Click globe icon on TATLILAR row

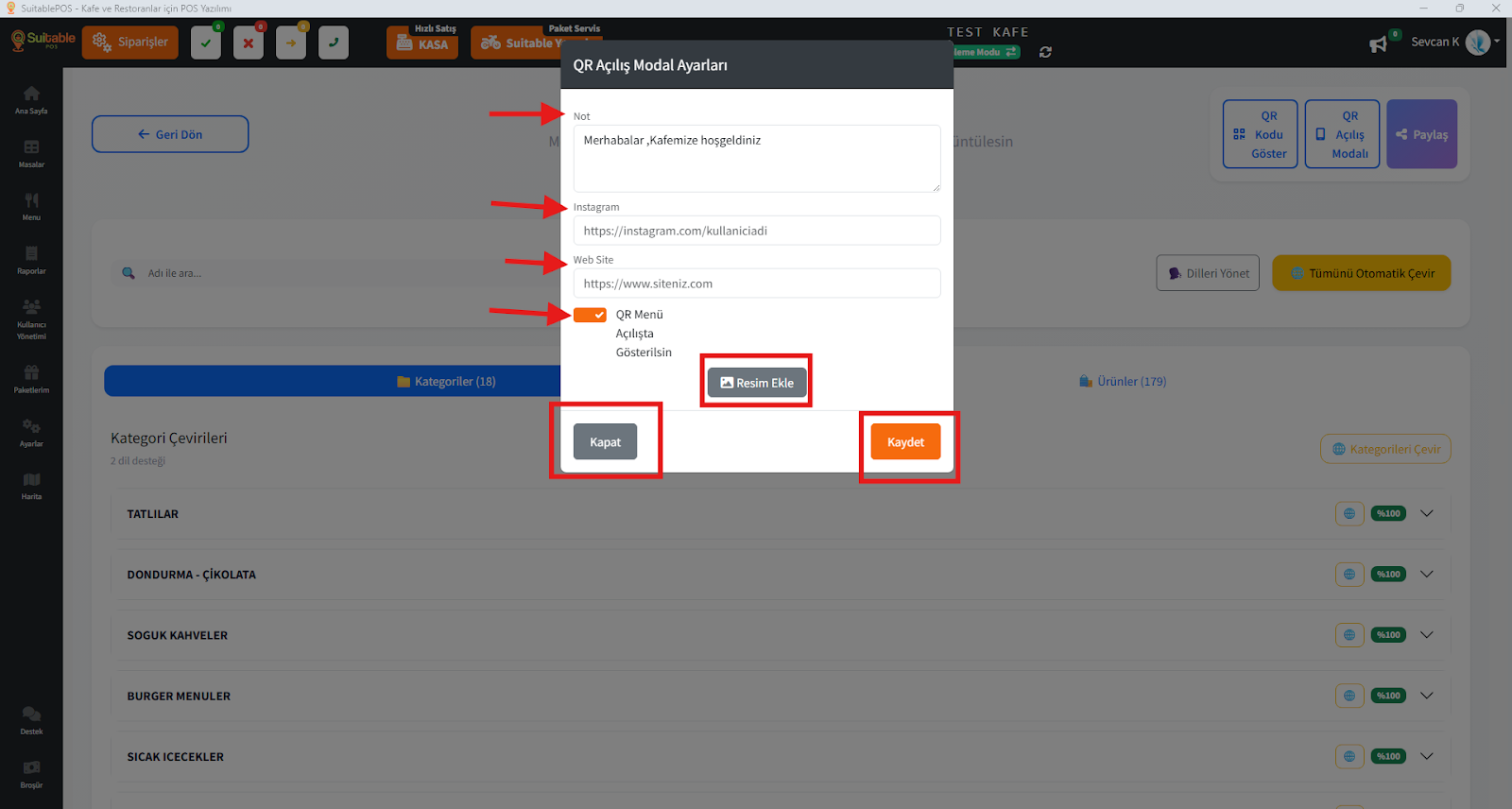[x=1349, y=514]
